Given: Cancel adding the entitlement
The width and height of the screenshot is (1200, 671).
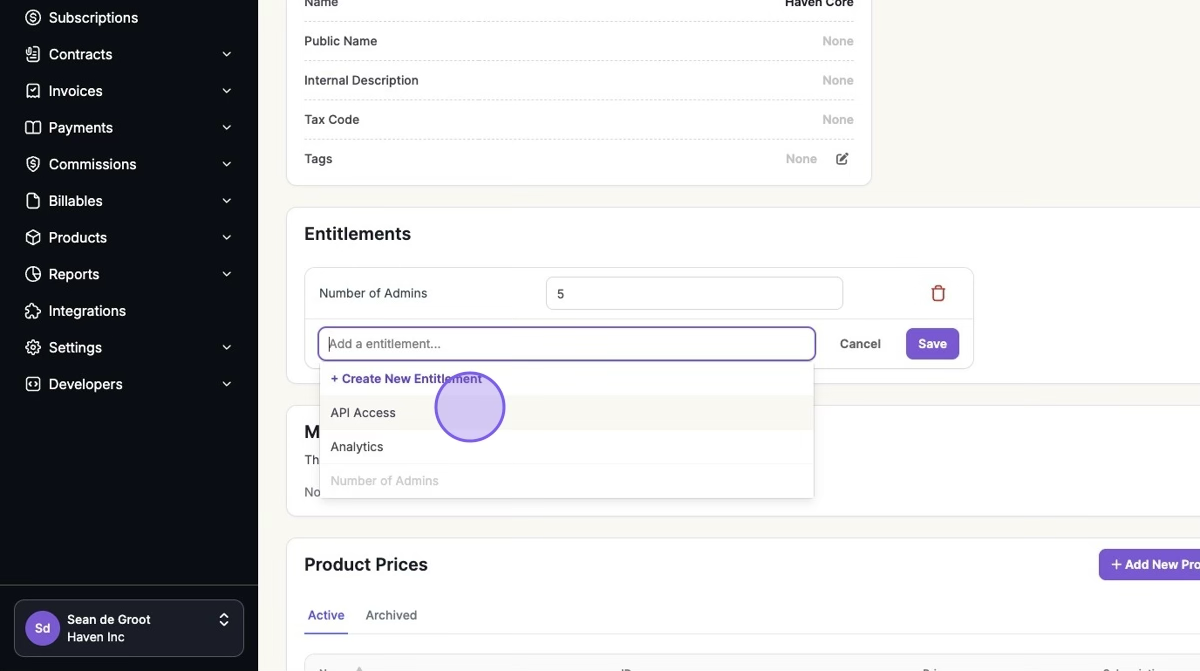Looking at the screenshot, I should point(860,344).
